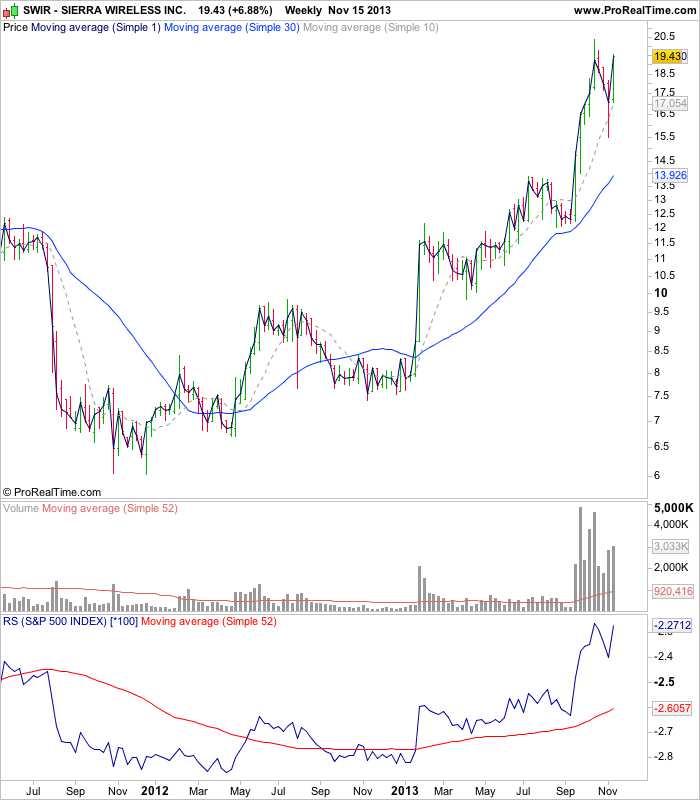
Task: Click the 5,000K volume axis label
Action: click(674, 508)
